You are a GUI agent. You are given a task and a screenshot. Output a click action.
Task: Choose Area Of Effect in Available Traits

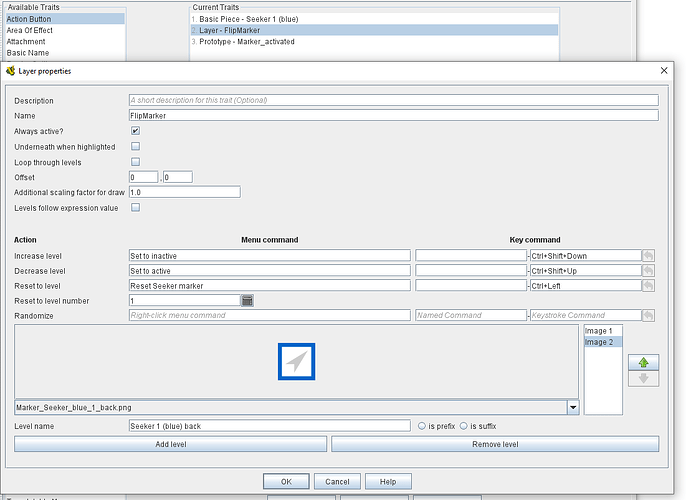tap(30, 30)
